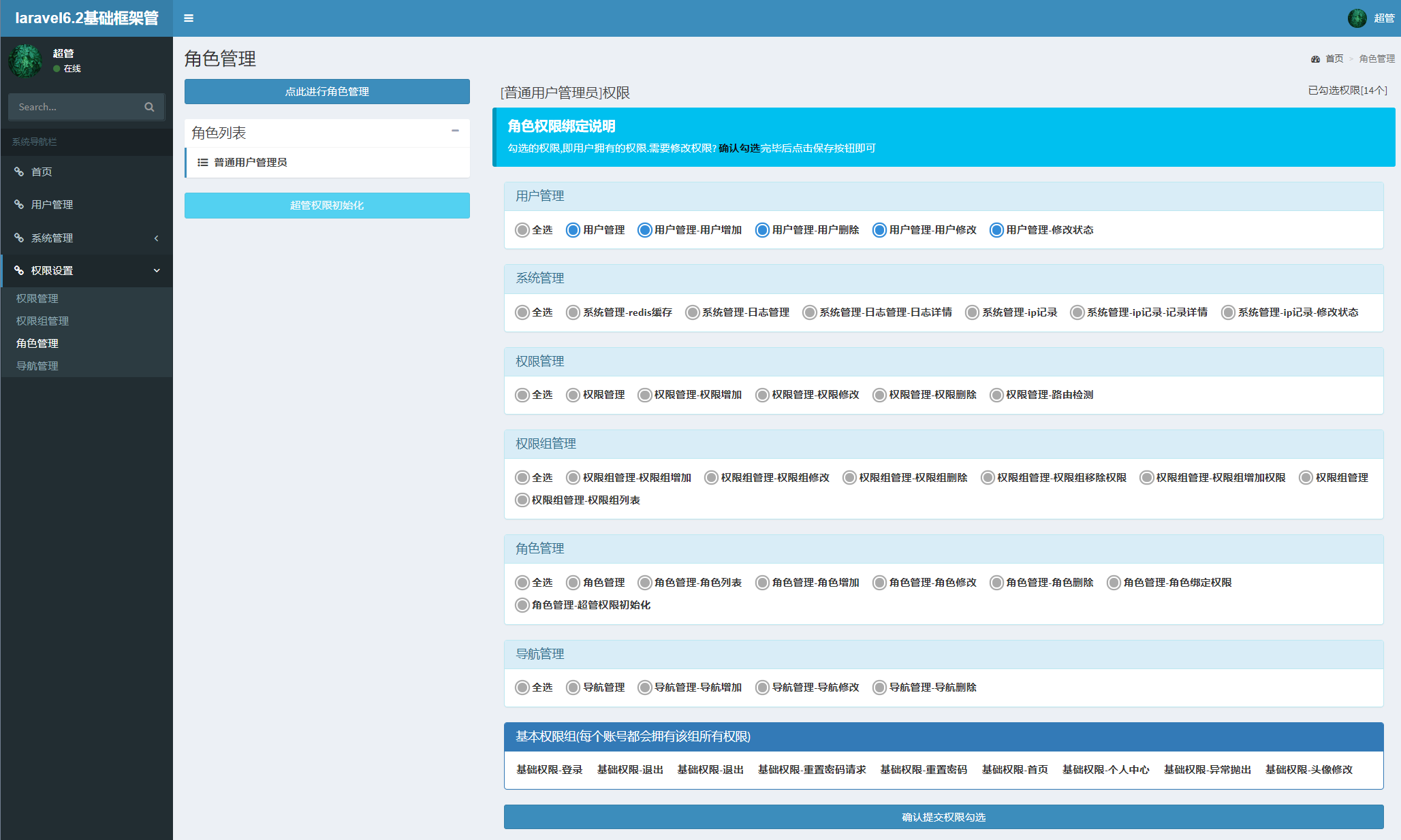1401x840 pixels.
Task: Toggle sidebar with hamburger menu icon
Action: 189,18
